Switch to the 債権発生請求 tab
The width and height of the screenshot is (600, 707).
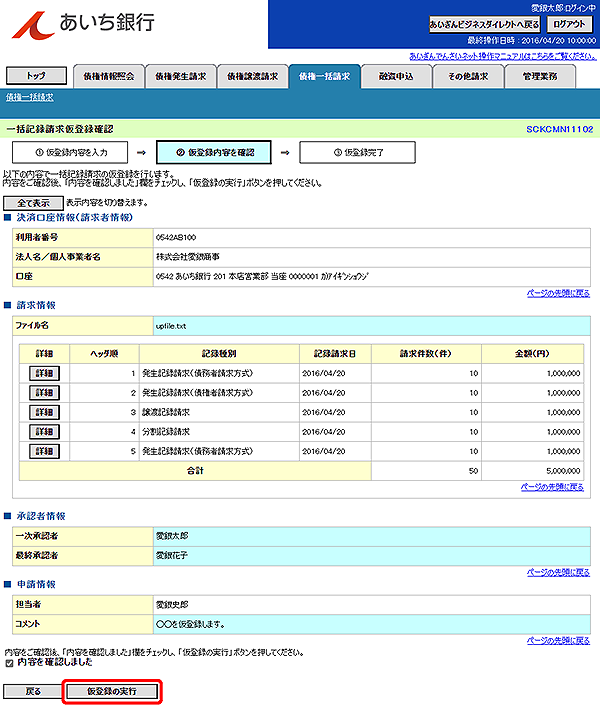[181, 77]
